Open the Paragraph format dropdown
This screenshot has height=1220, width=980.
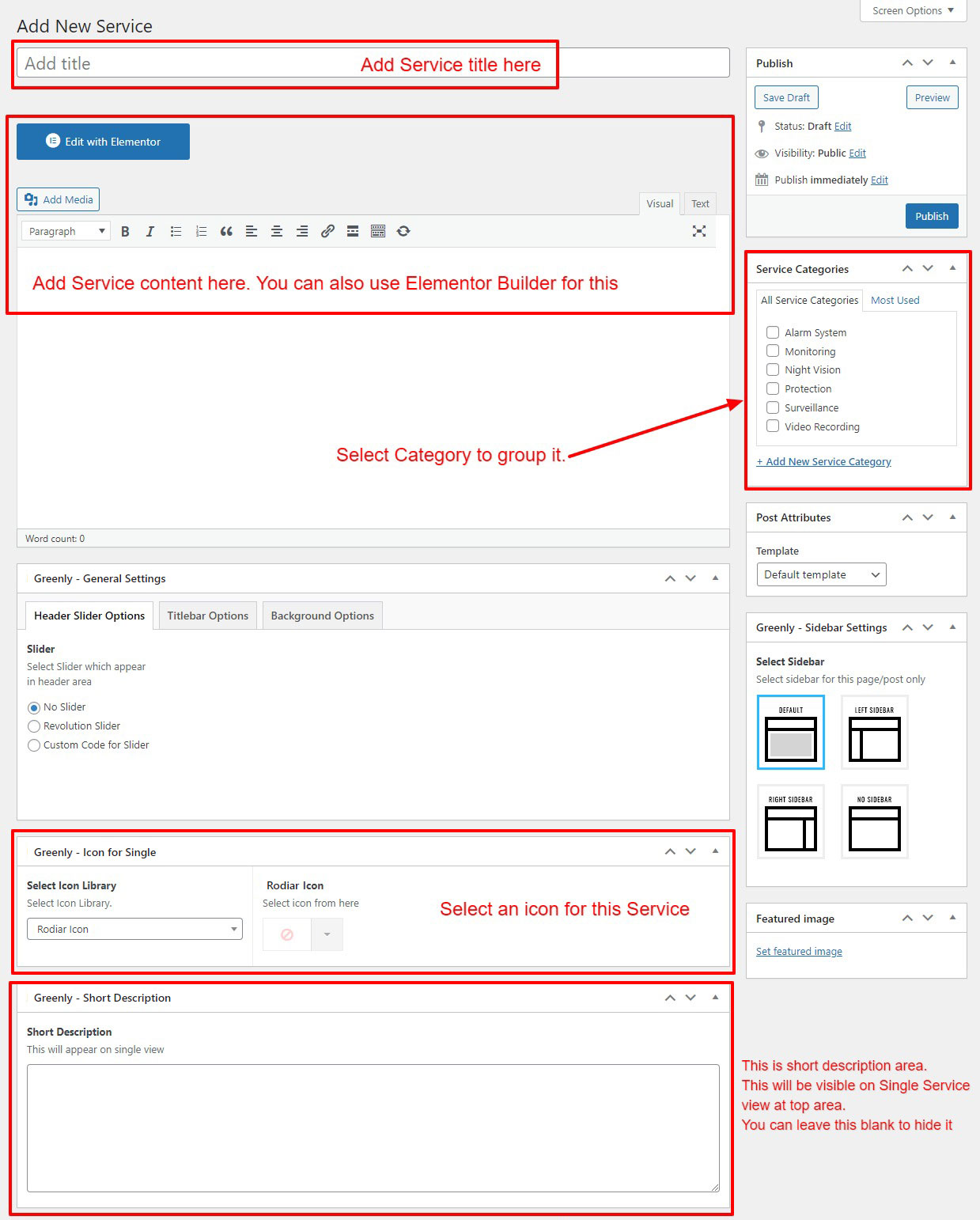pos(66,232)
